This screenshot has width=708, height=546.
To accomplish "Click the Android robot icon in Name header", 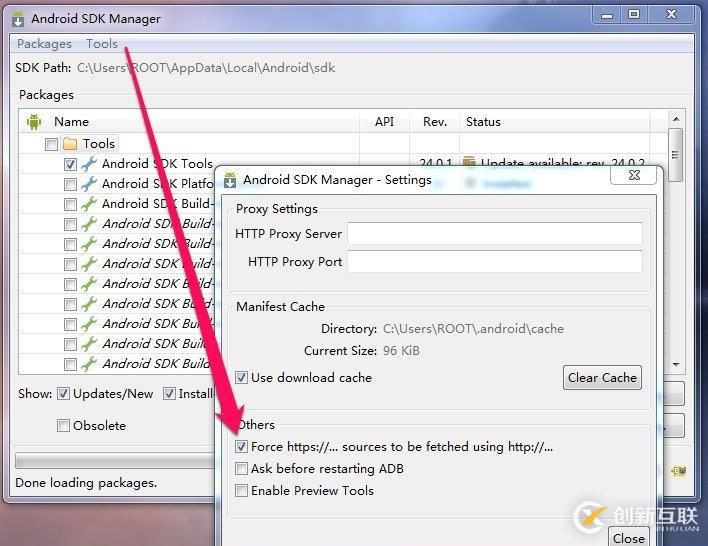I will (x=34, y=122).
